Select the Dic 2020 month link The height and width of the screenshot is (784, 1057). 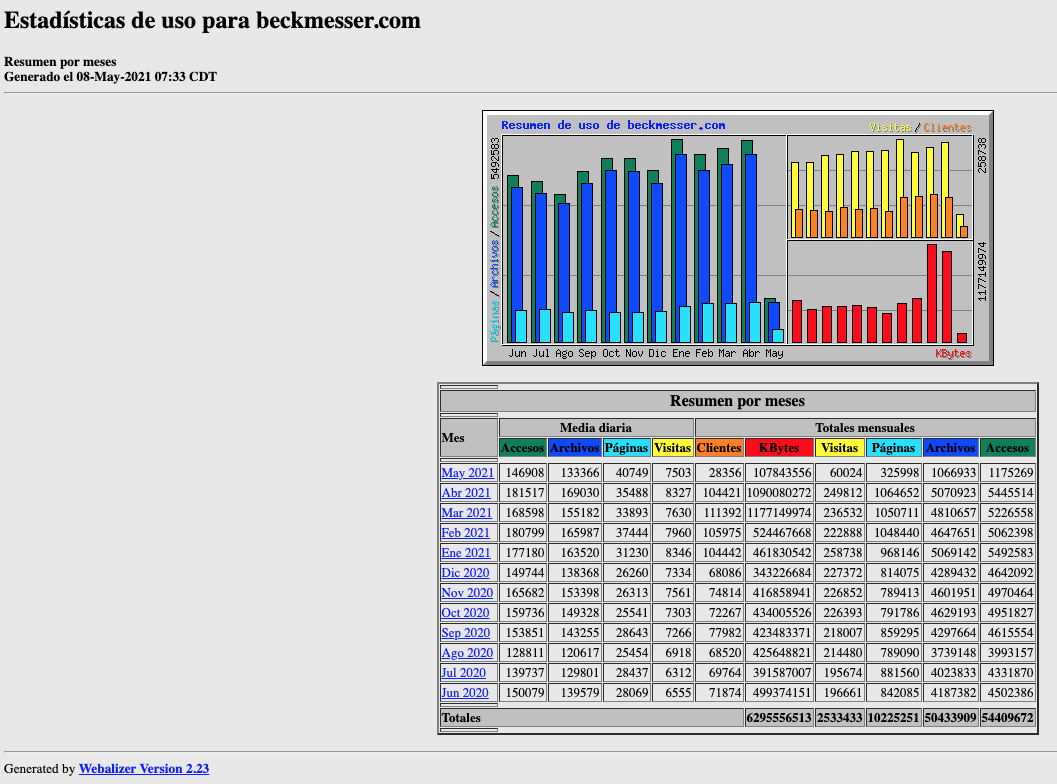[466, 573]
